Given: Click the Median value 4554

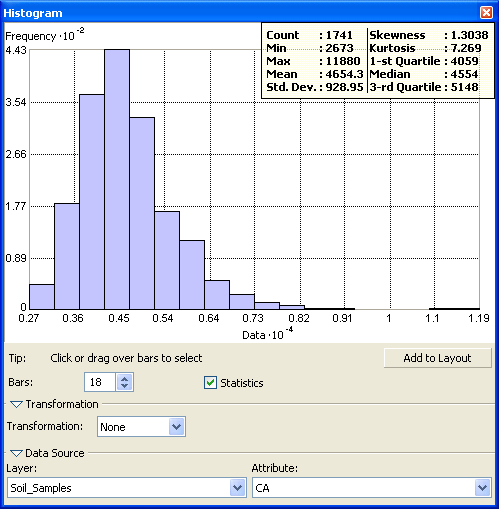Looking at the screenshot, I should (464, 74).
